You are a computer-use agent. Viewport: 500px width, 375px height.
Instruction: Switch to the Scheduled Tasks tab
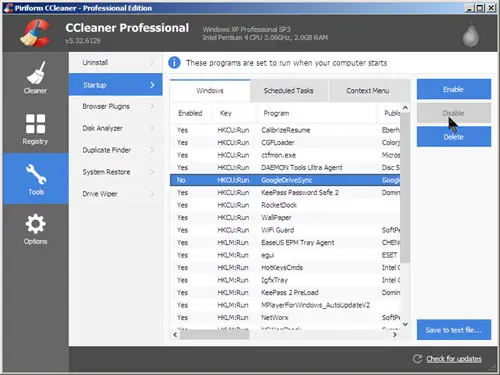289,91
